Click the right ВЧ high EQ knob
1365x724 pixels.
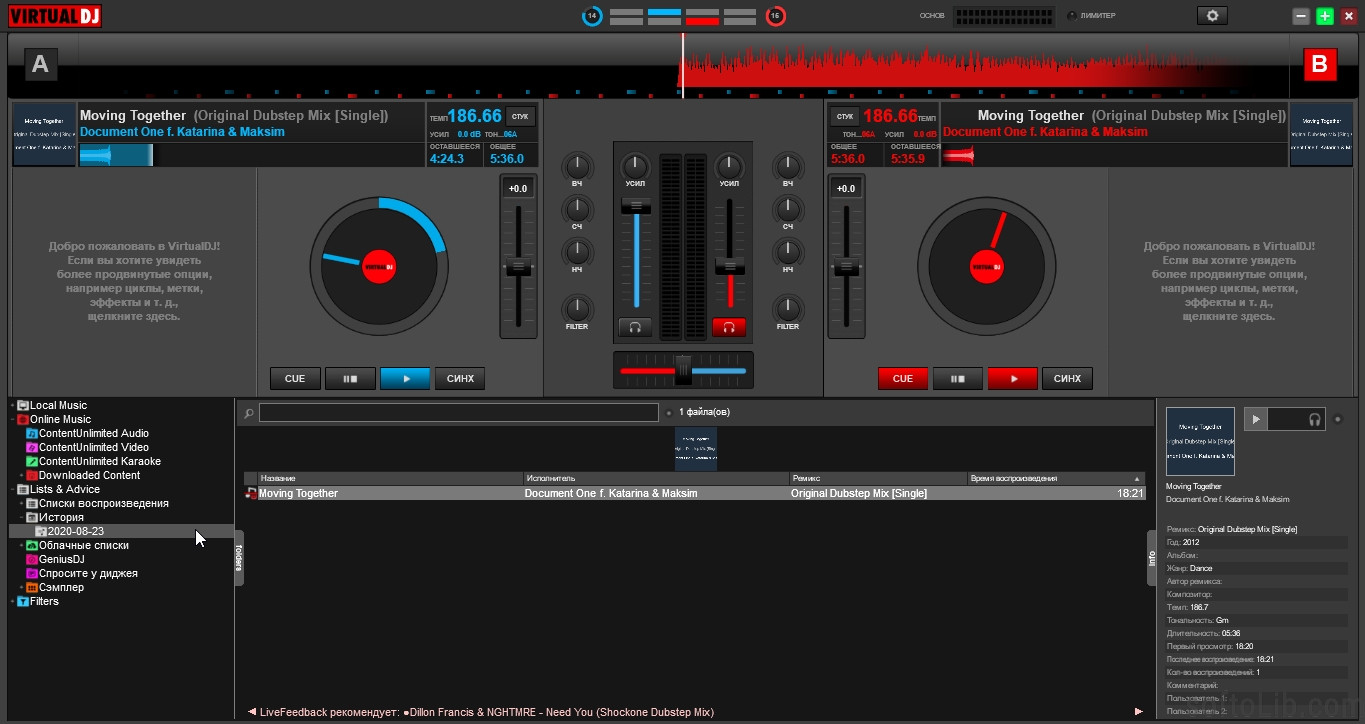click(x=788, y=166)
